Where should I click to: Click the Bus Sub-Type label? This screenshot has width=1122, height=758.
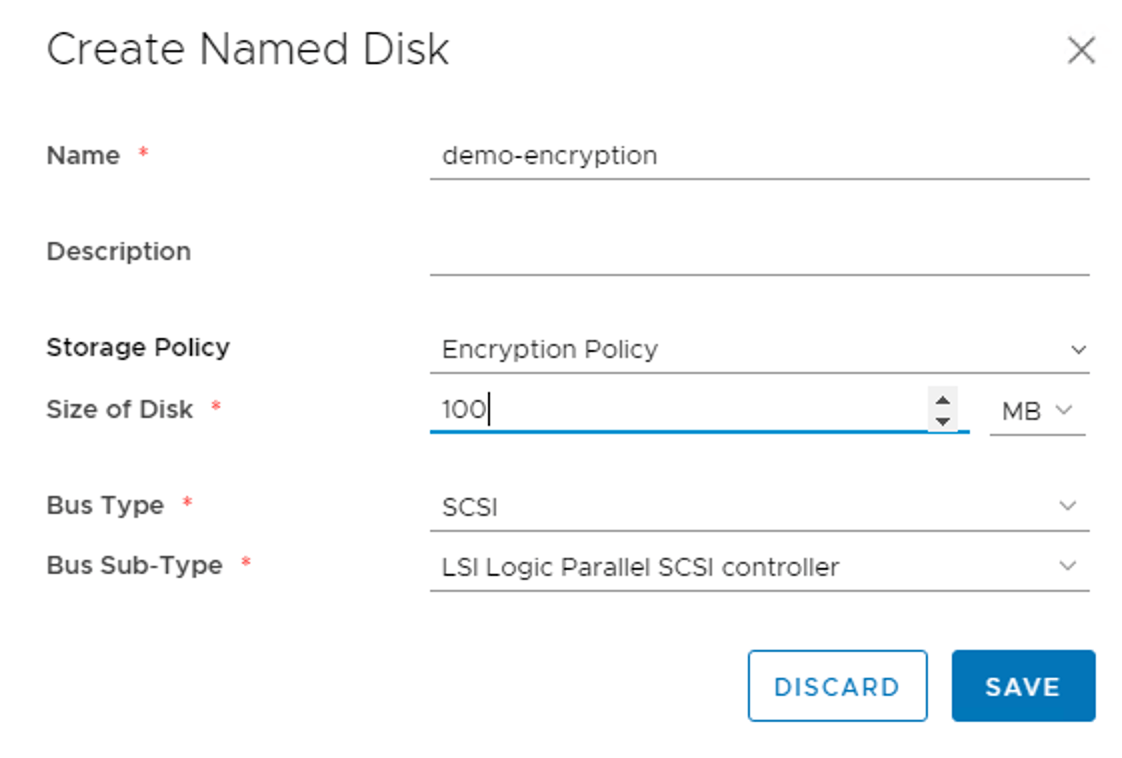click(x=134, y=566)
